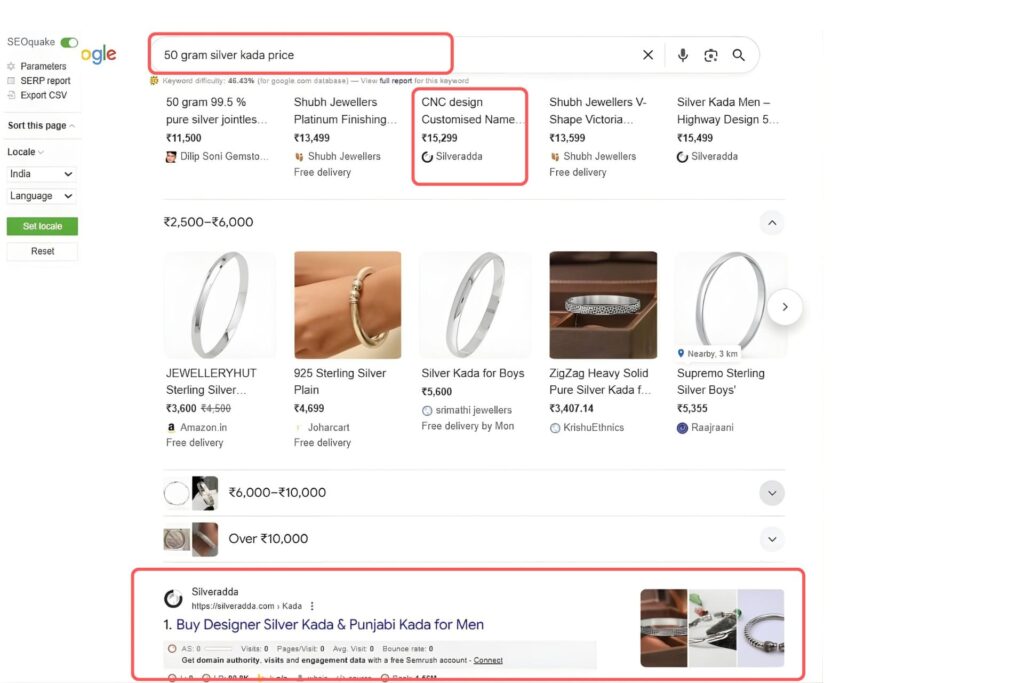This screenshot has width=1024, height=683.
Task: Open the Language selection dropdown
Action: 42,196
